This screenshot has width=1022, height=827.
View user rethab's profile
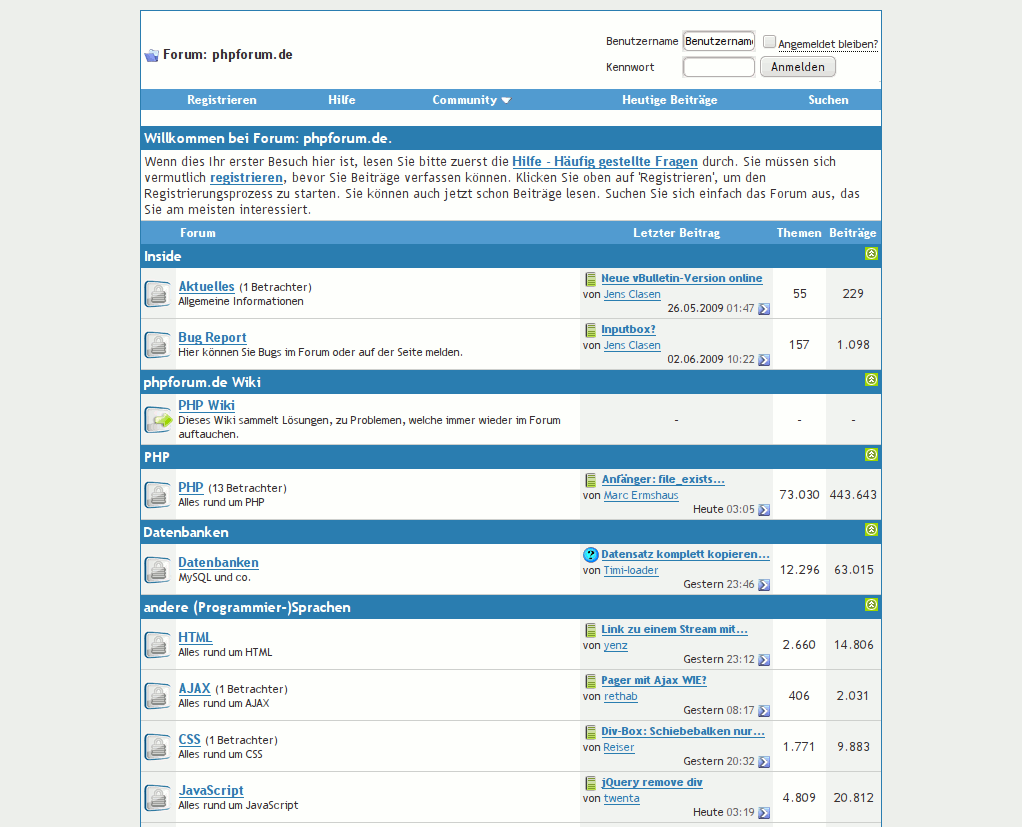coord(620,696)
